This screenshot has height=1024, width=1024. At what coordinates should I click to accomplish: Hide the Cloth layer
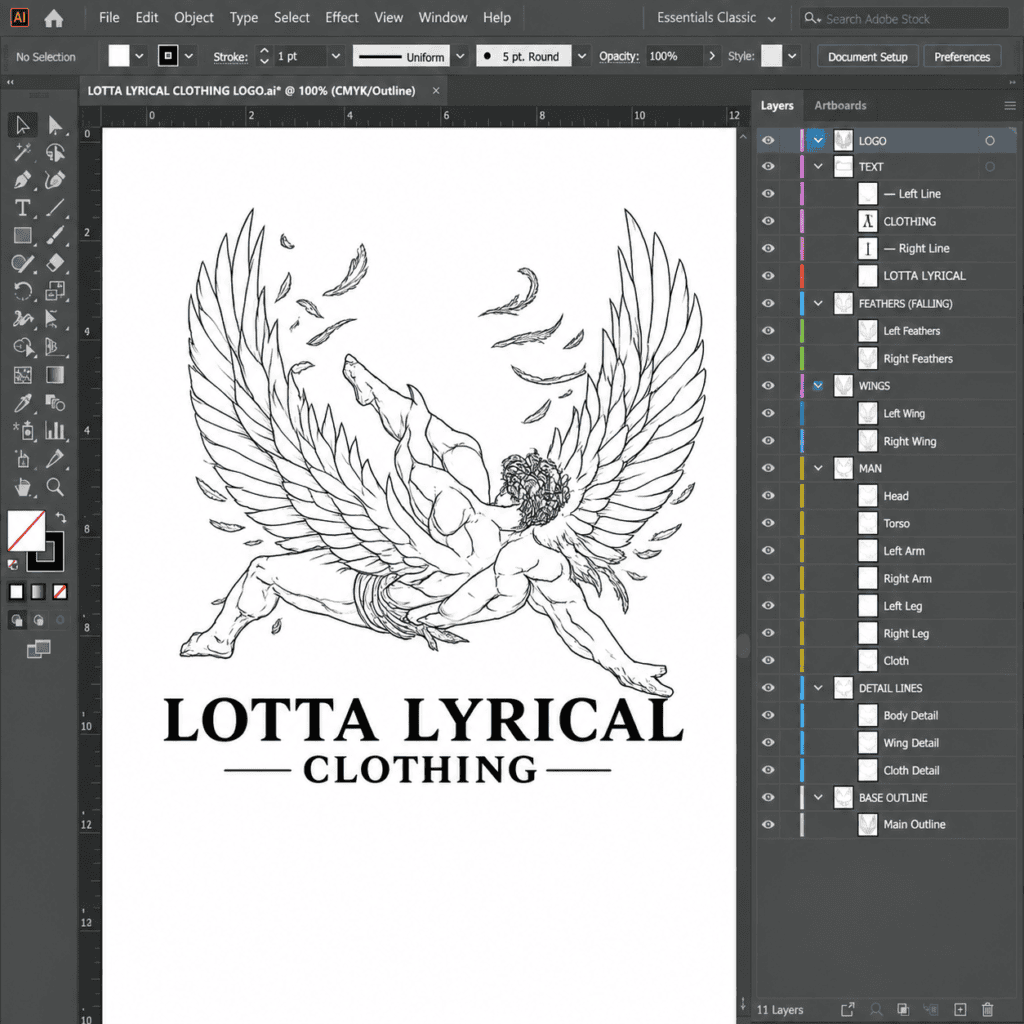(768, 660)
